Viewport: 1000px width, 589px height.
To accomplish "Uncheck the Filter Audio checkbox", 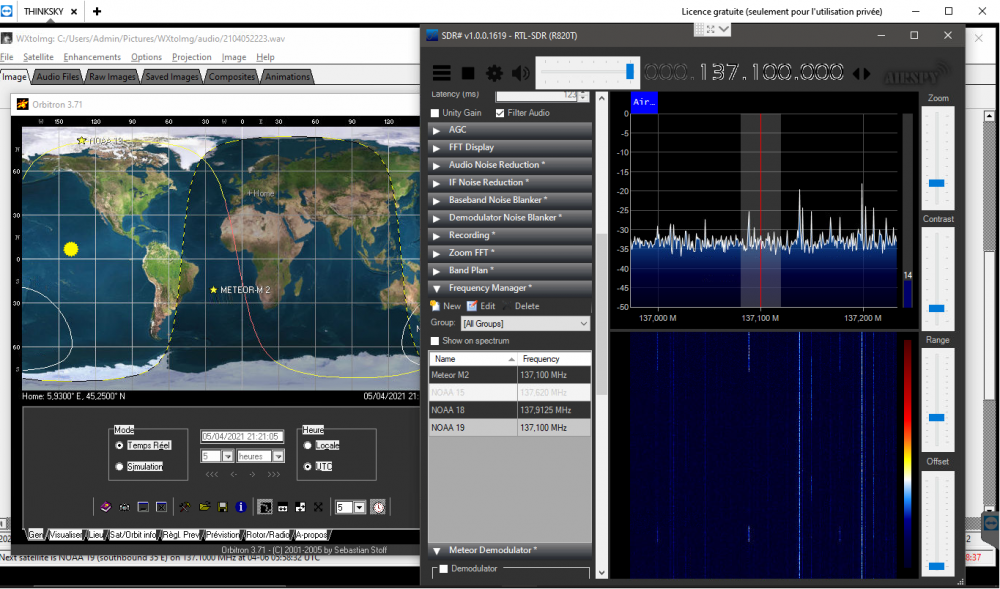I will coord(500,113).
